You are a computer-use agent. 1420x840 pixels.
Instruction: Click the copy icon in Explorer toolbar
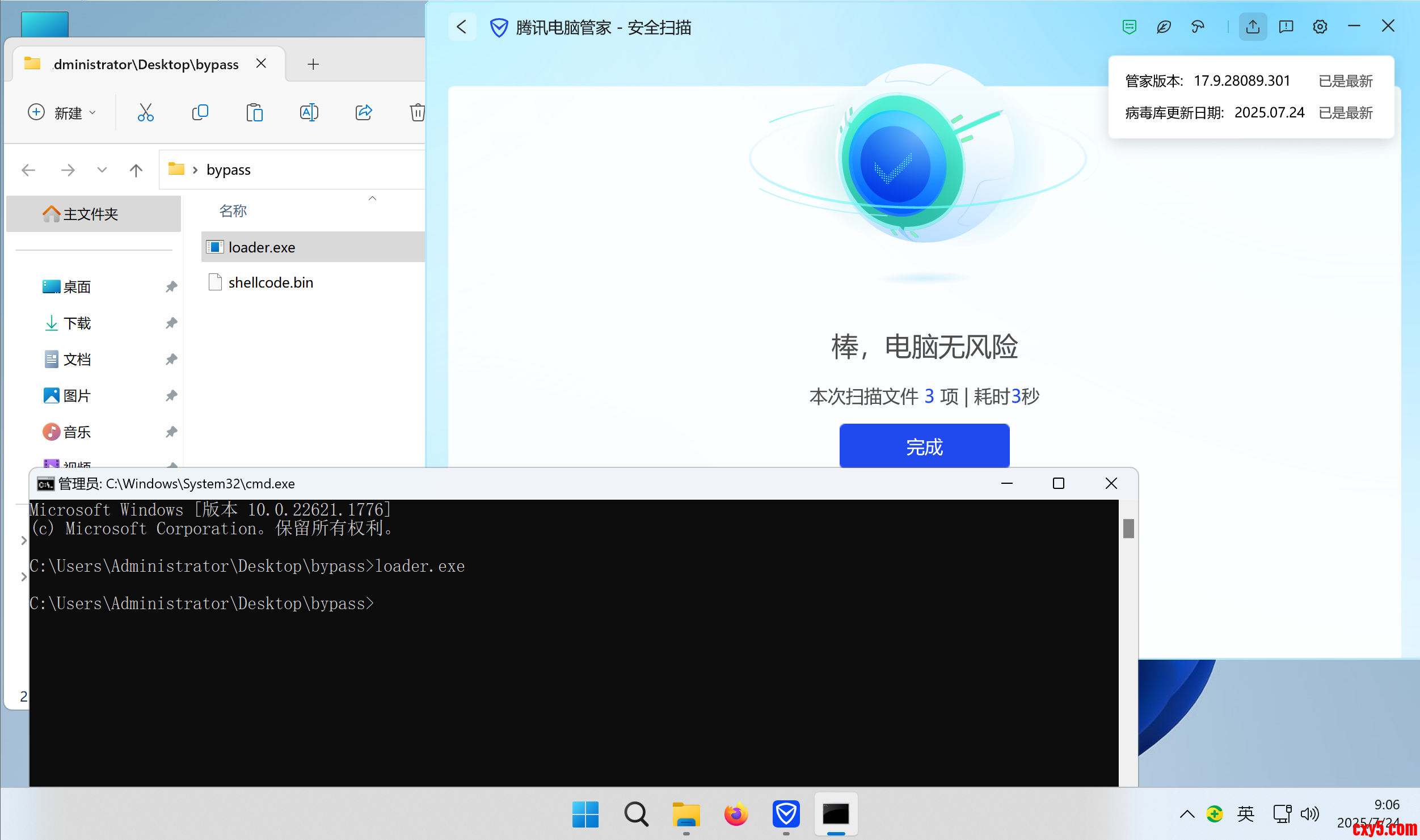coord(200,112)
